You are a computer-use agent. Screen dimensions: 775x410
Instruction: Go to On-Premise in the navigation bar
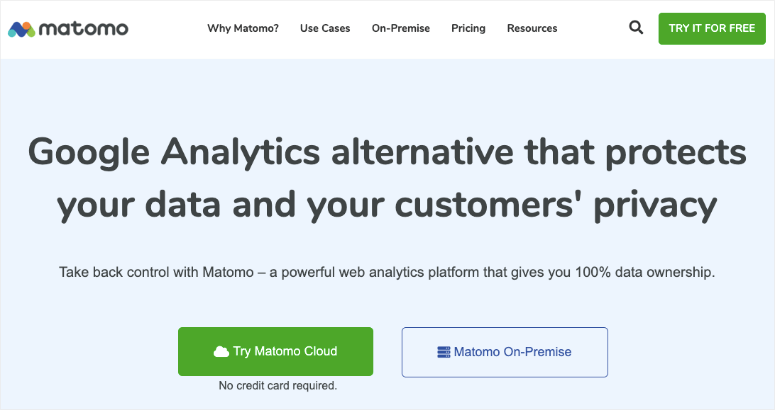click(x=400, y=28)
